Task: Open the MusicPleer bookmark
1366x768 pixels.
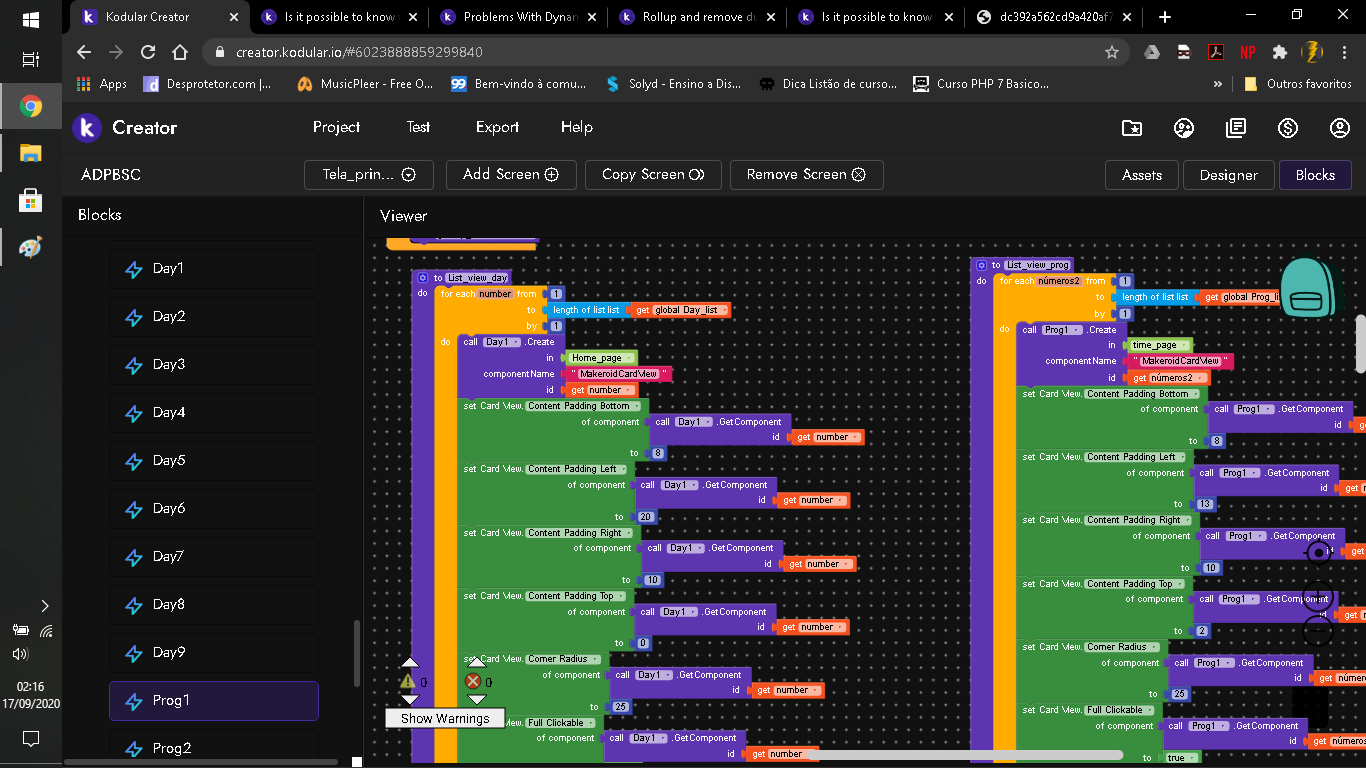Action: 365,84
